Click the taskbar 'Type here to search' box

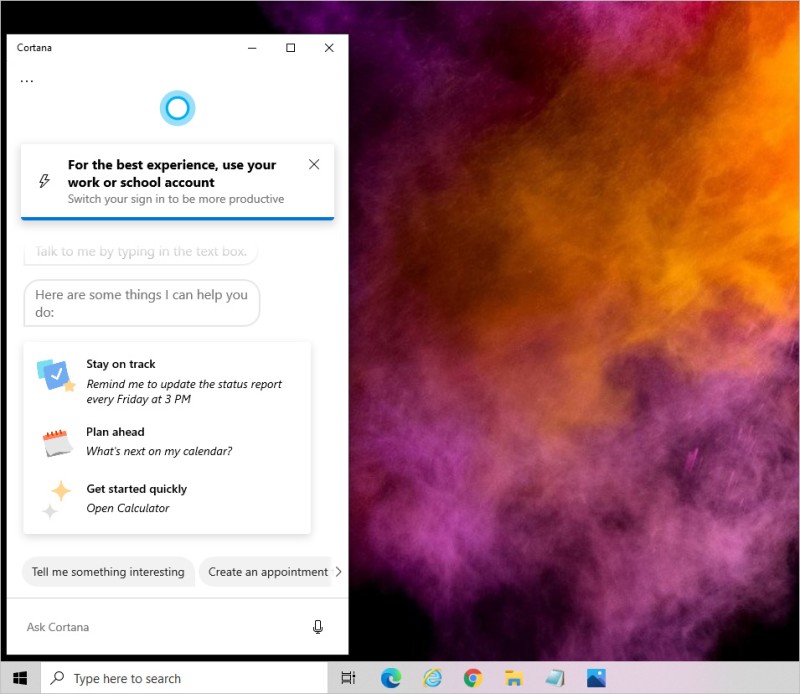[x=184, y=678]
